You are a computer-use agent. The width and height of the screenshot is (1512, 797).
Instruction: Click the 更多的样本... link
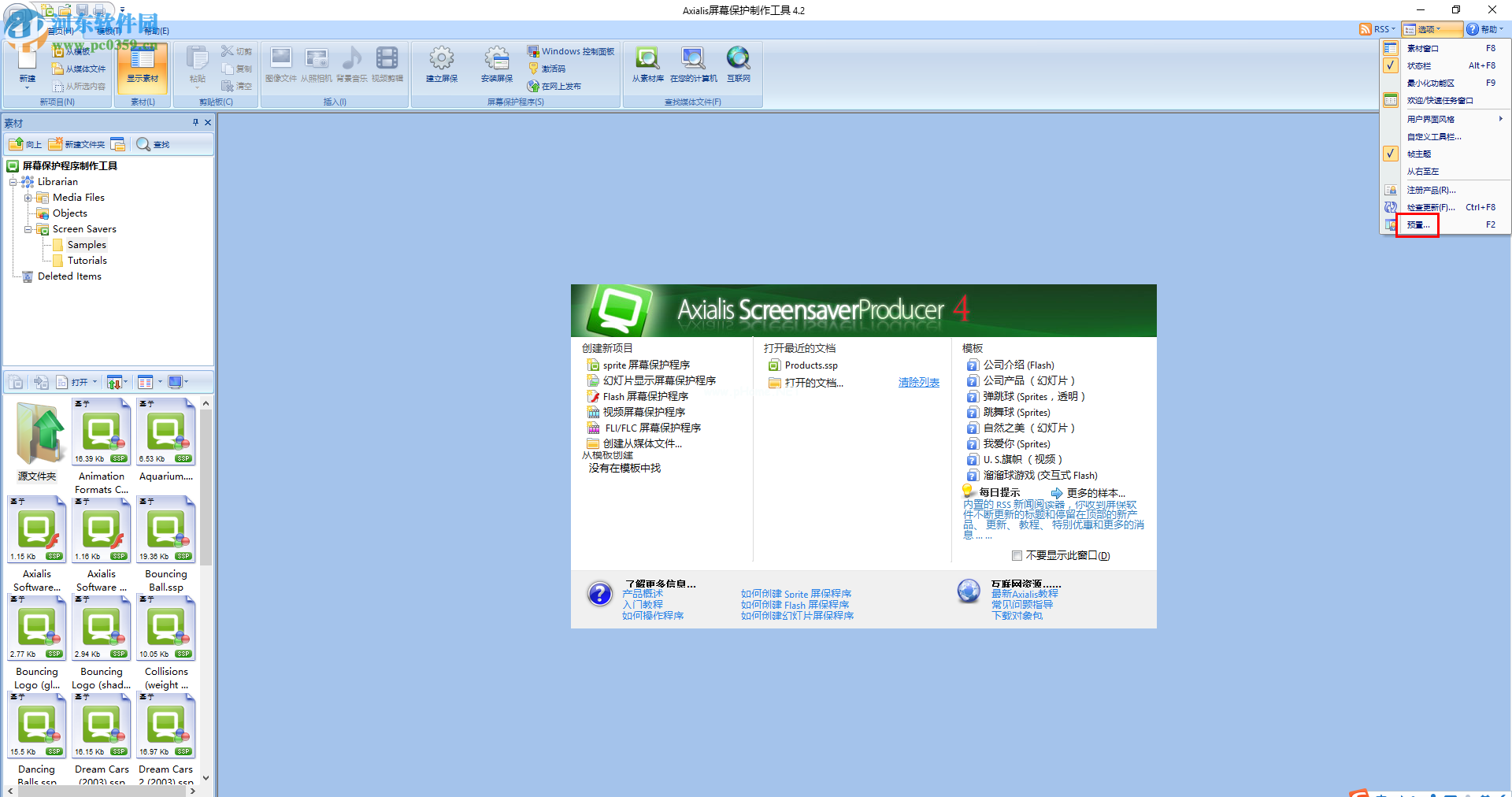click(x=1095, y=493)
